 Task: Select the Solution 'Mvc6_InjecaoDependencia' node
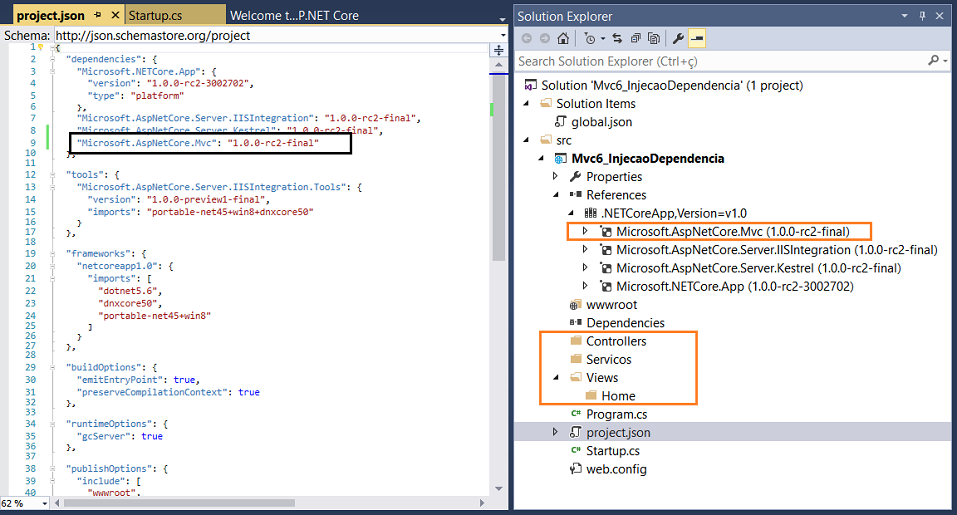pyautogui.click(x=665, y=85)
